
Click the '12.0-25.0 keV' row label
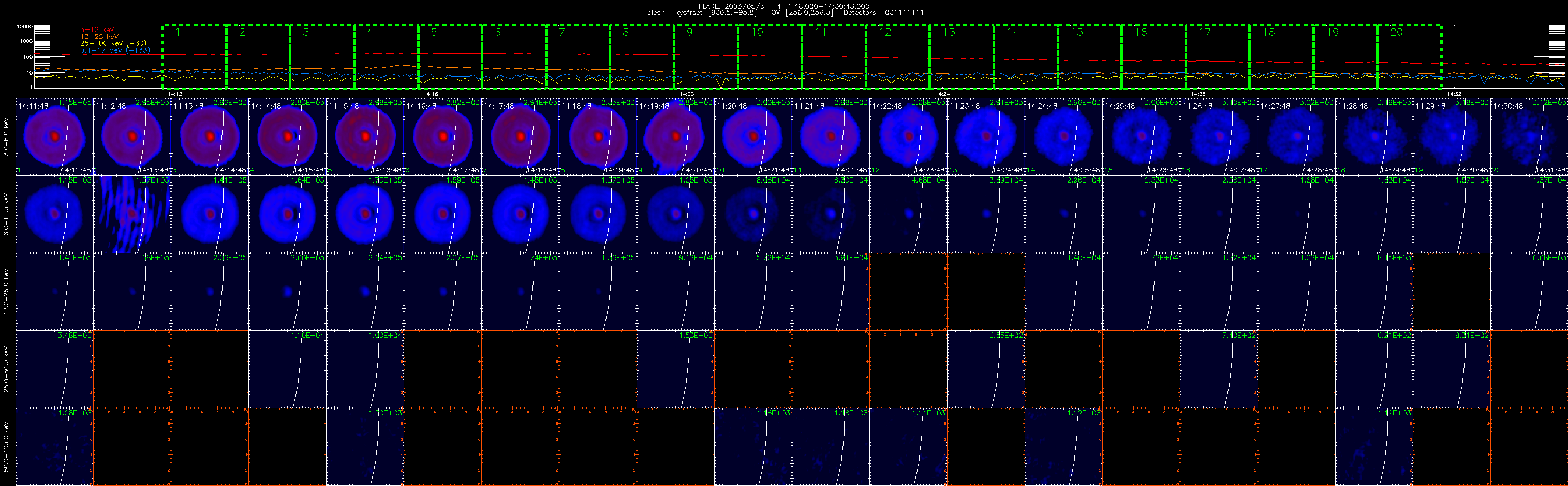[7, 292]
